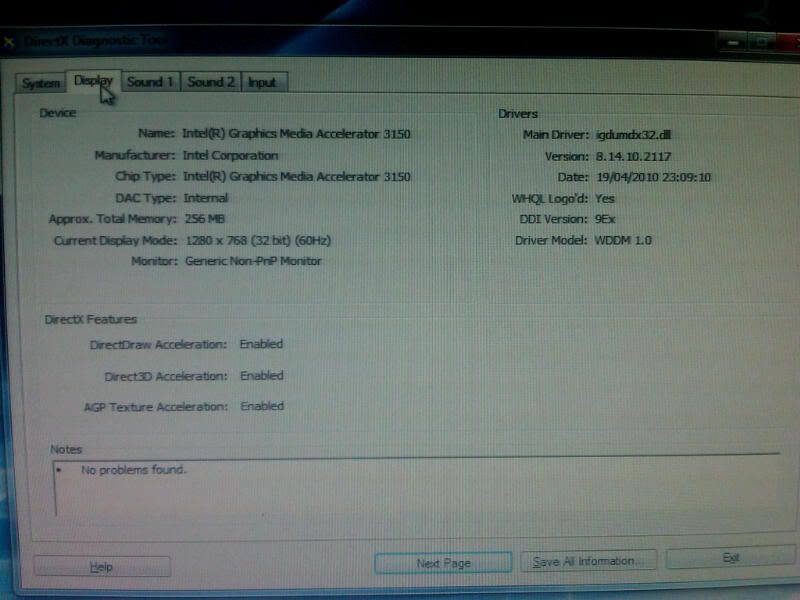800x600 pixels.
Task: Click the Next Page button
Action: tap(443, 563)
